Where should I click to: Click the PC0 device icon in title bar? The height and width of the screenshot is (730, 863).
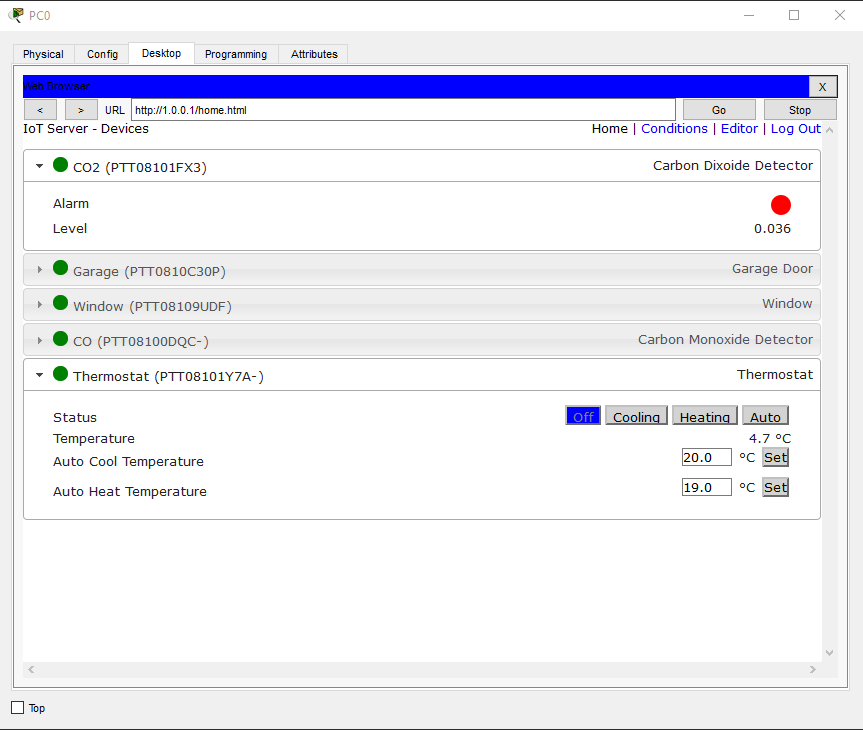coord(14,15)
